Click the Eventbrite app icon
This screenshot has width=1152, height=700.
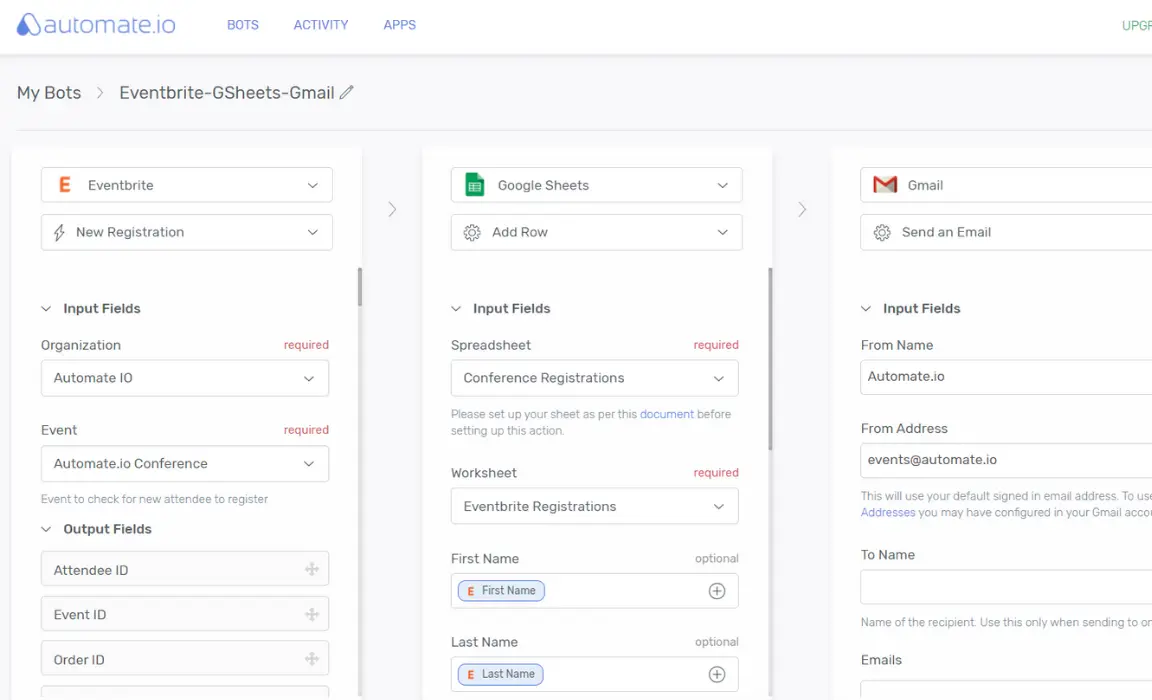click(65, 185)
